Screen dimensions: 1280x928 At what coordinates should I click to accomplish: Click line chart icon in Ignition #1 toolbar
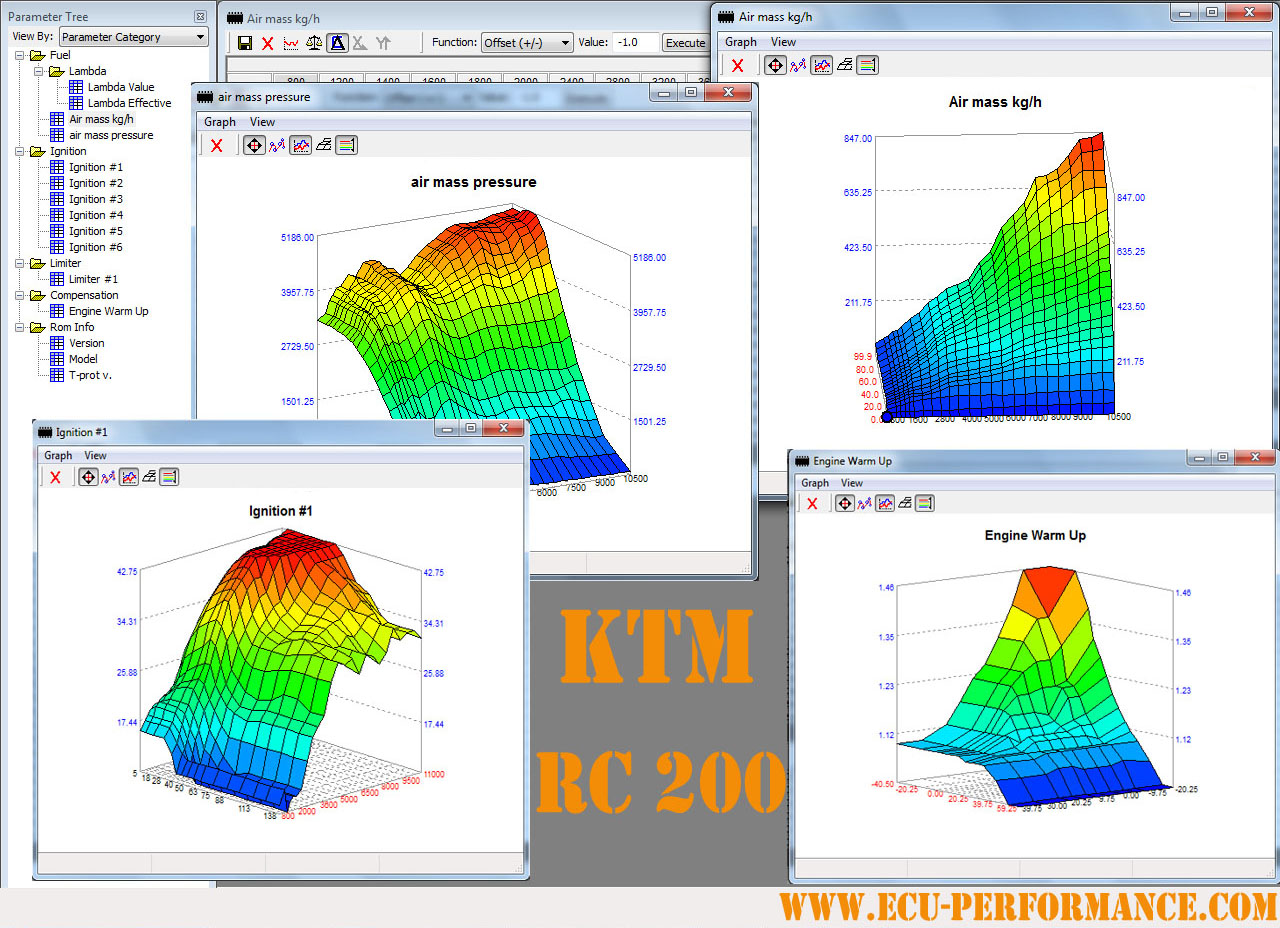coord(109,477)
